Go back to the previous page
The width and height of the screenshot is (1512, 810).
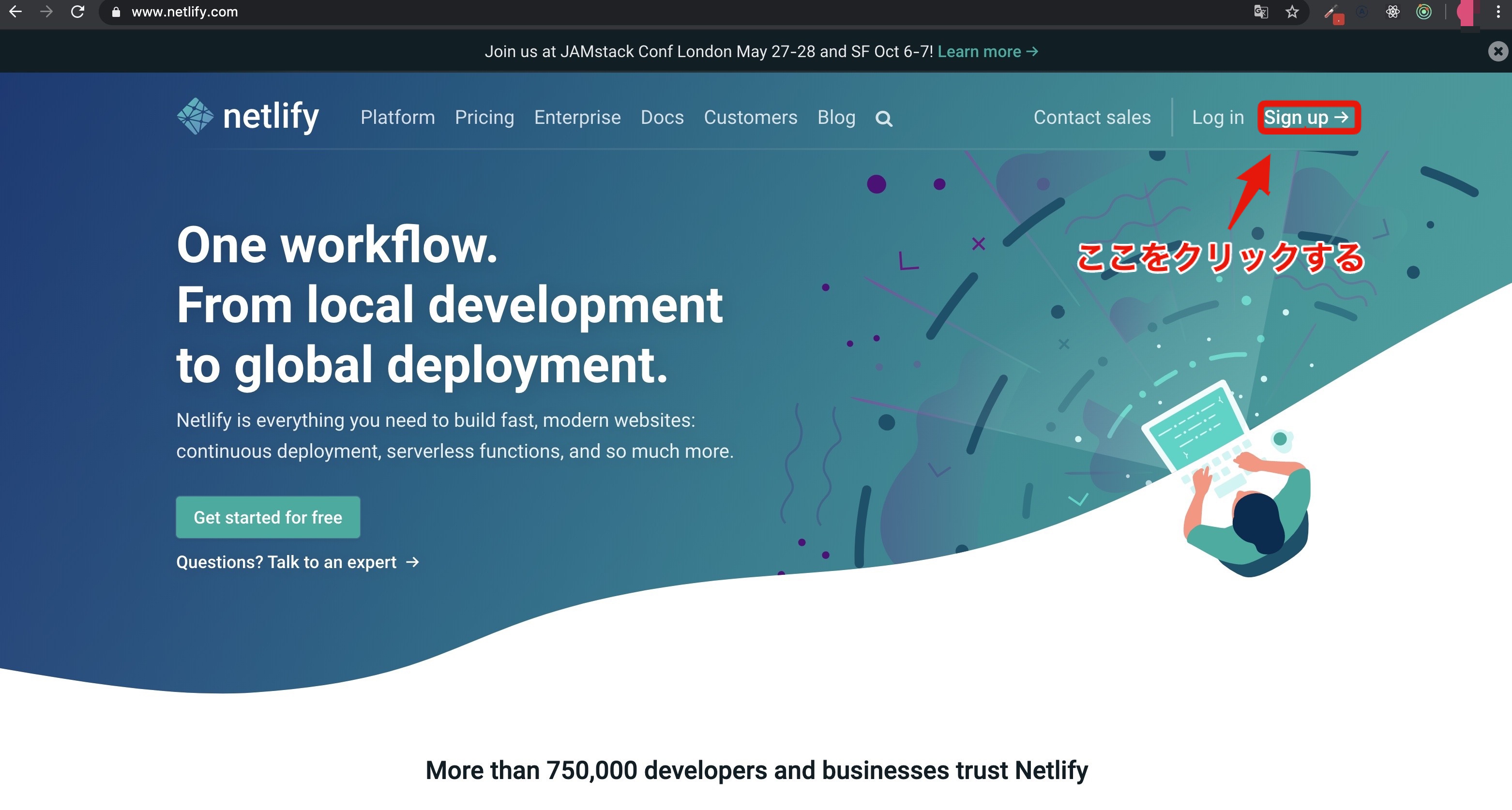(x=16, y=12)
